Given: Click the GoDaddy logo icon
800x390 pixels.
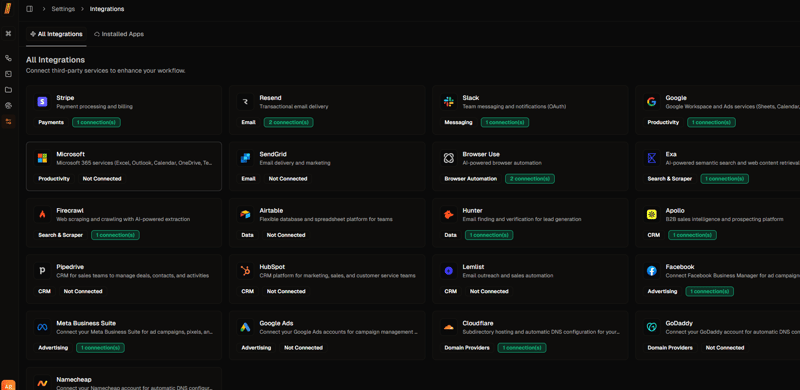Looking at the screenshot, I should click(x=652, y=327).
